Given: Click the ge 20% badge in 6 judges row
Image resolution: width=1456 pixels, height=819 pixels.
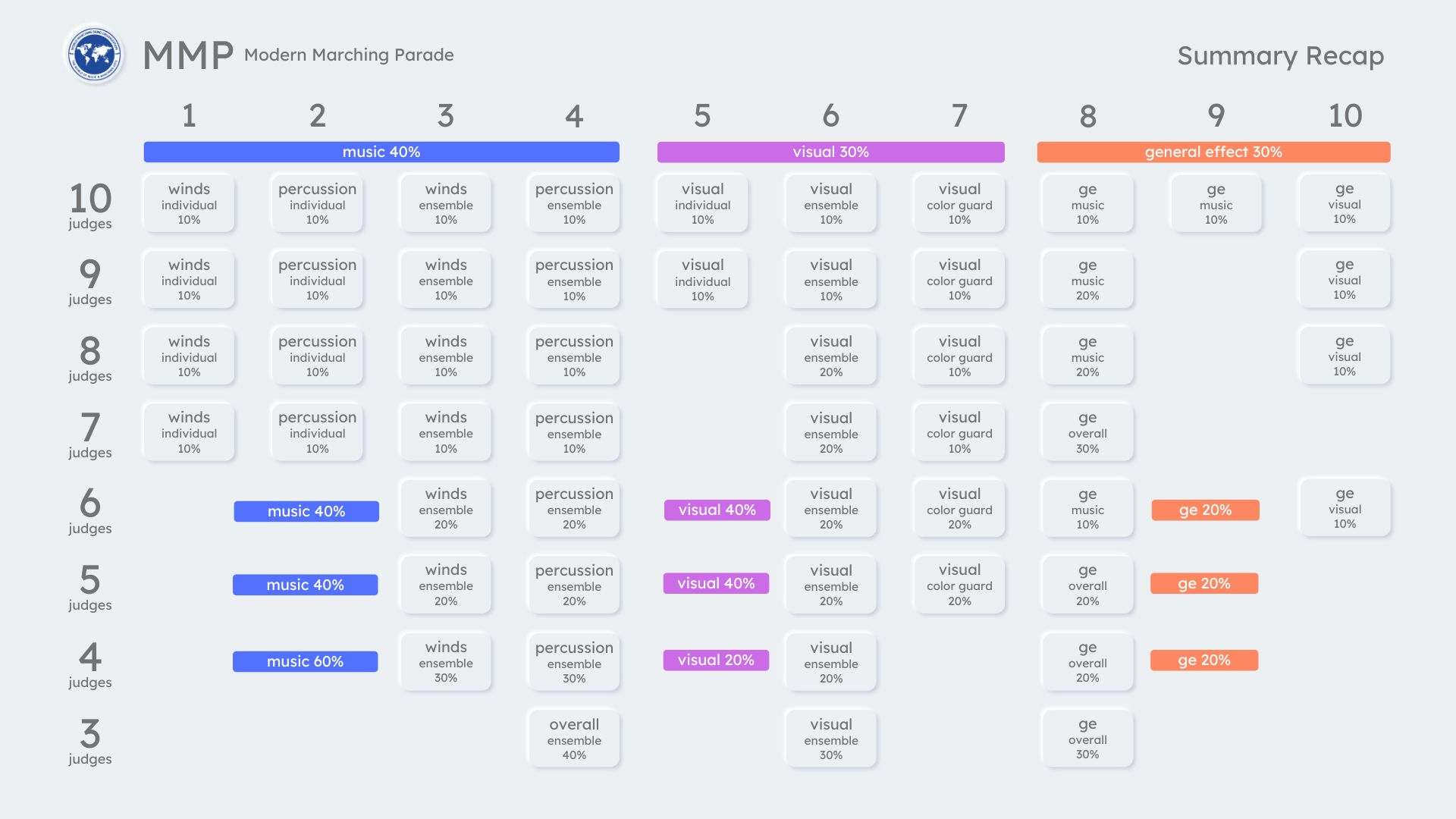Looking at the screenshot, I should coord(1205,510).
